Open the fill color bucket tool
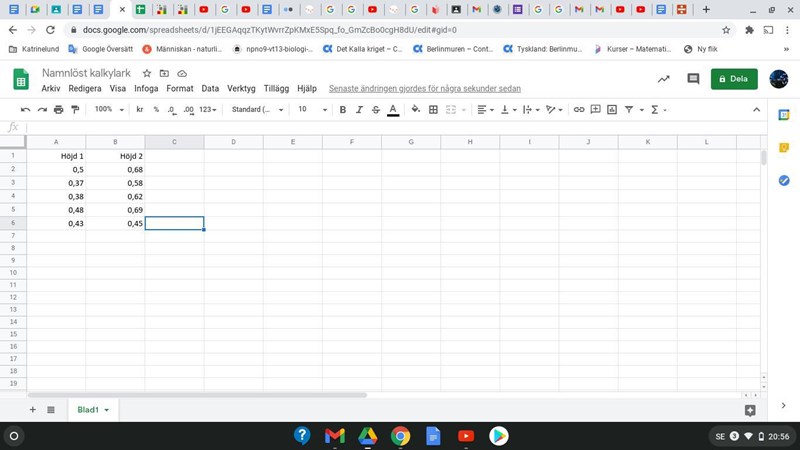The width and height of the screenshot is (800, 450). 415,109
